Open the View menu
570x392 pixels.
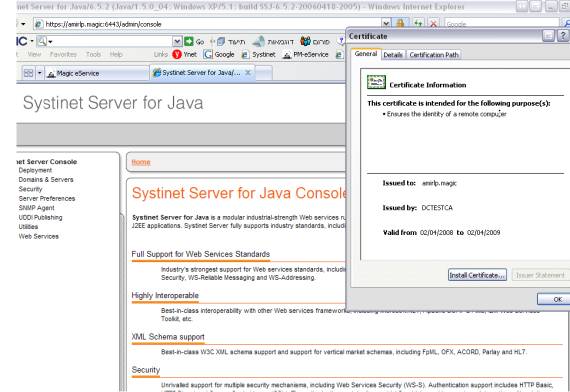[35, 55]
